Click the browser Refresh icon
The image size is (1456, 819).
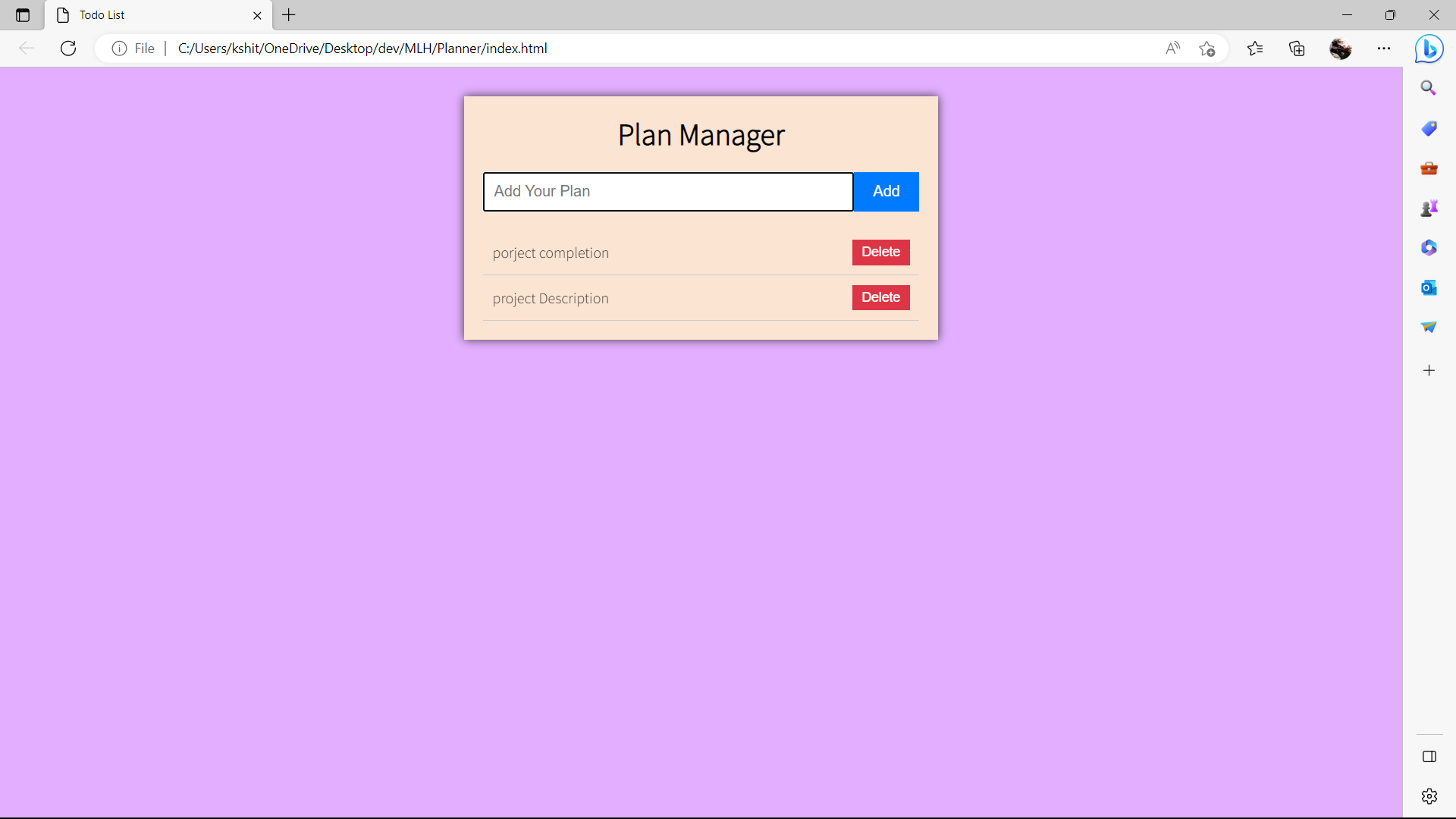(x=68, y=49)
